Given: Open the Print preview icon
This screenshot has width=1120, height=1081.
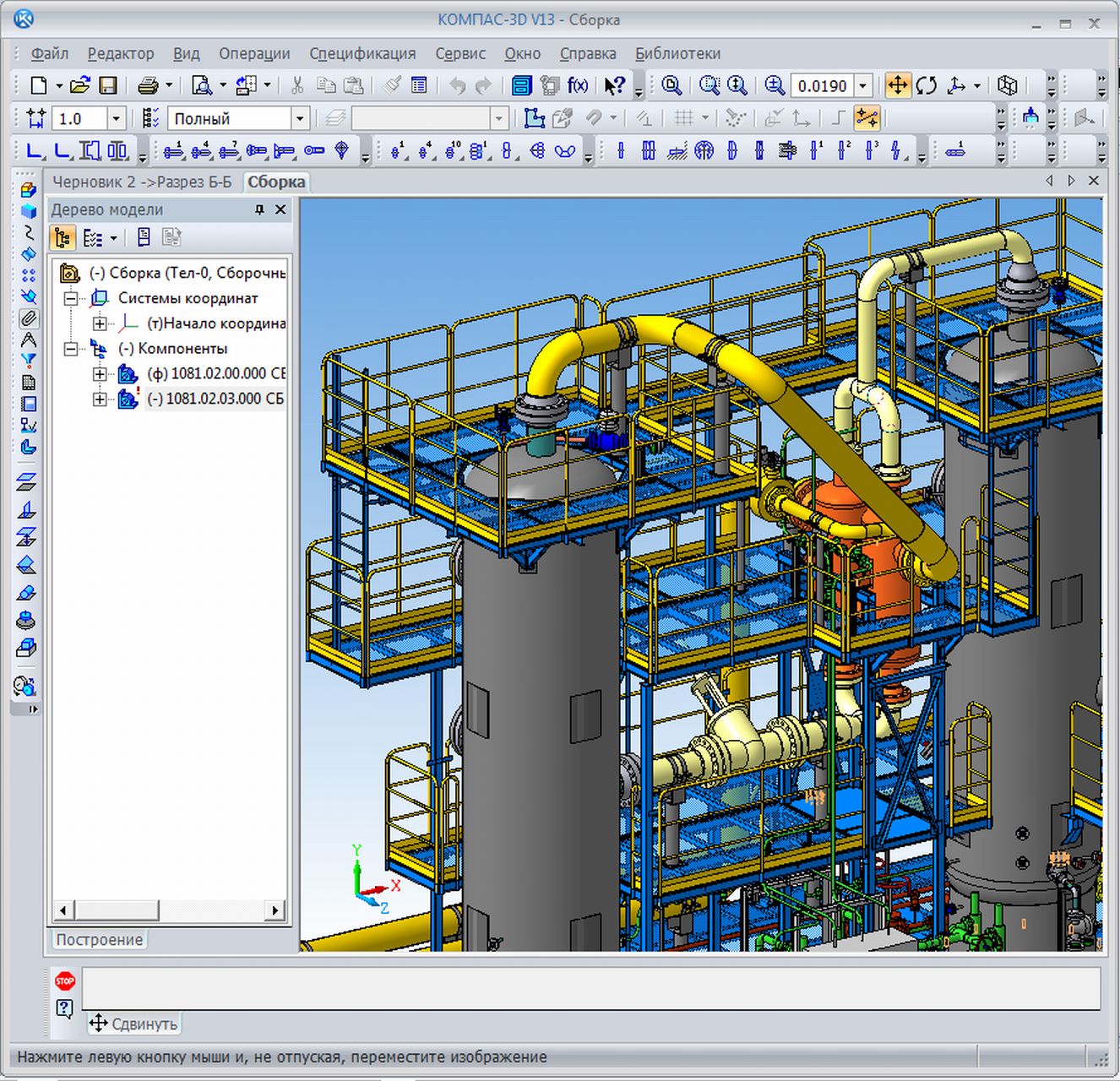Looking at the screenshot, I should coord(201,85).
